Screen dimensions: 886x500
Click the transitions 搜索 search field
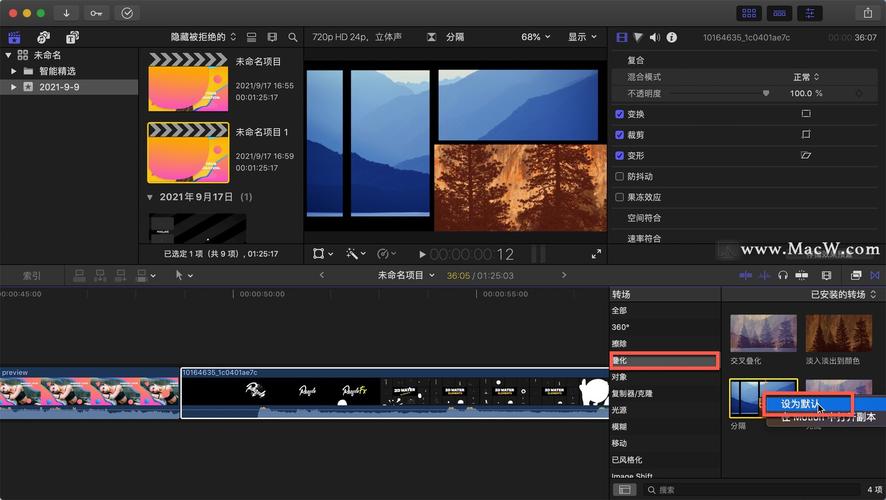(x=753, y=490)
